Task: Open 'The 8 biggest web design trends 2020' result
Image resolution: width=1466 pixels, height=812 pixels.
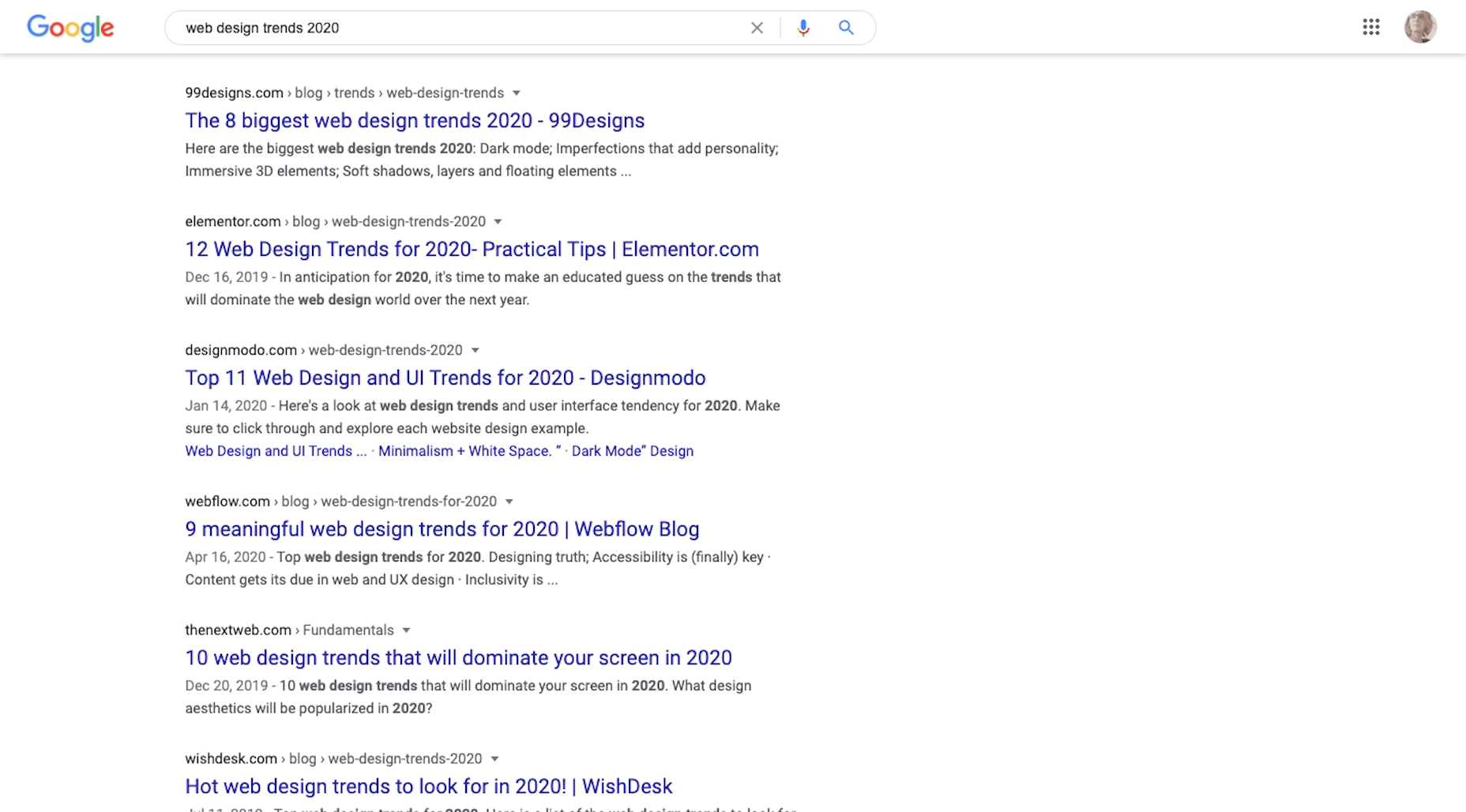Action: tap(415, 121)
